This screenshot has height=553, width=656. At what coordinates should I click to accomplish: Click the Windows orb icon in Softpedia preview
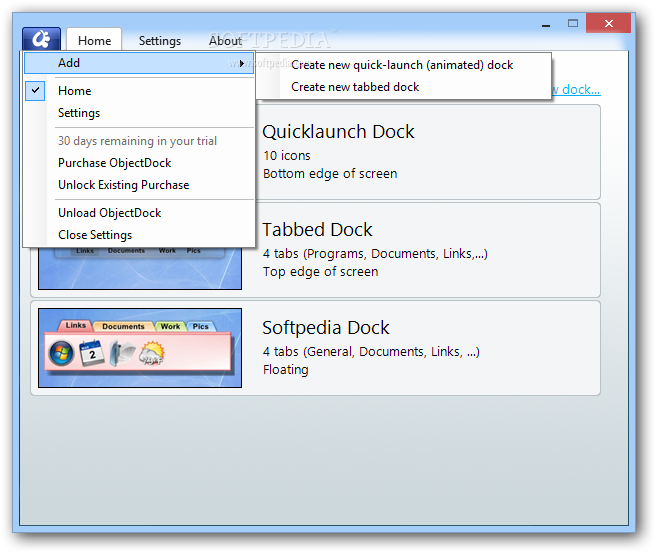62,353
